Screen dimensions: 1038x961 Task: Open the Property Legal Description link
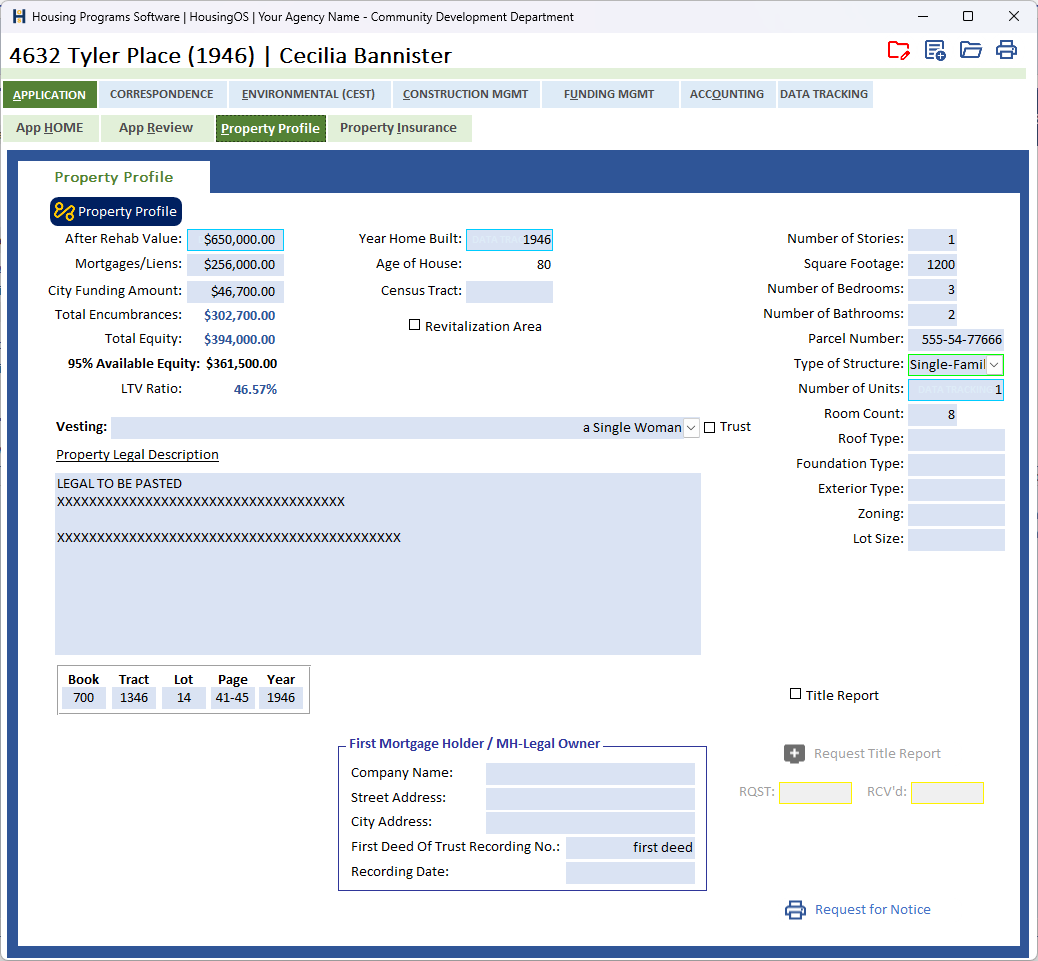click(137, 455)
